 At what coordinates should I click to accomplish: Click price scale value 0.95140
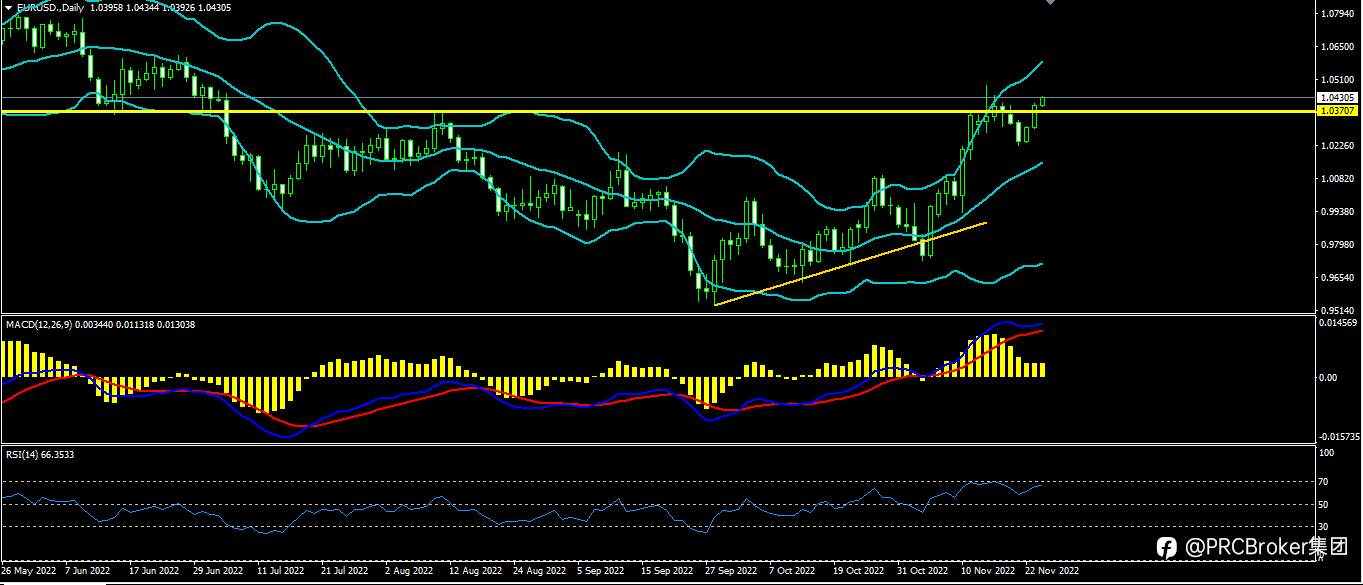(x=1338, y=310)
